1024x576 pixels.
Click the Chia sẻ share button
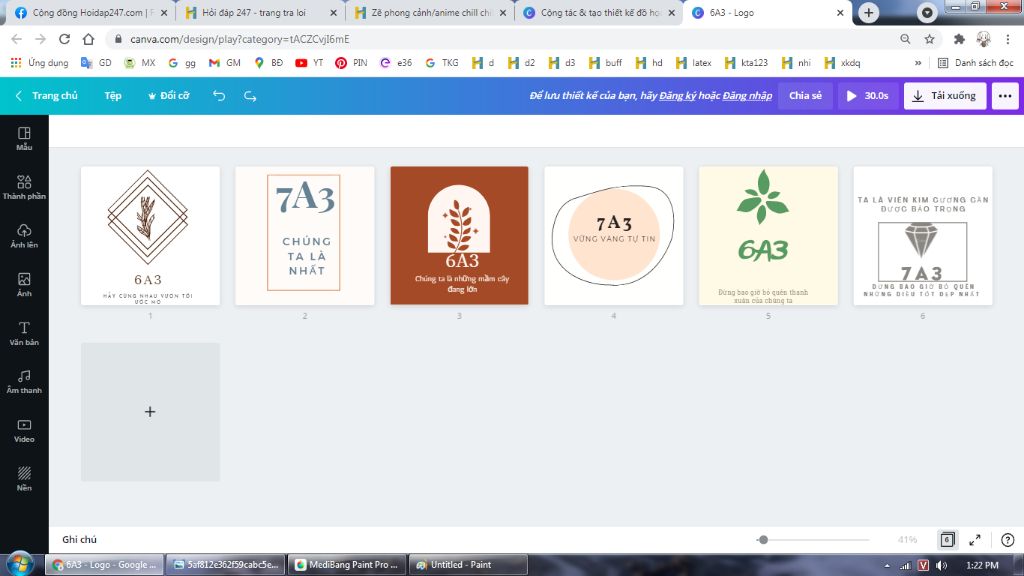click(805, 95)
